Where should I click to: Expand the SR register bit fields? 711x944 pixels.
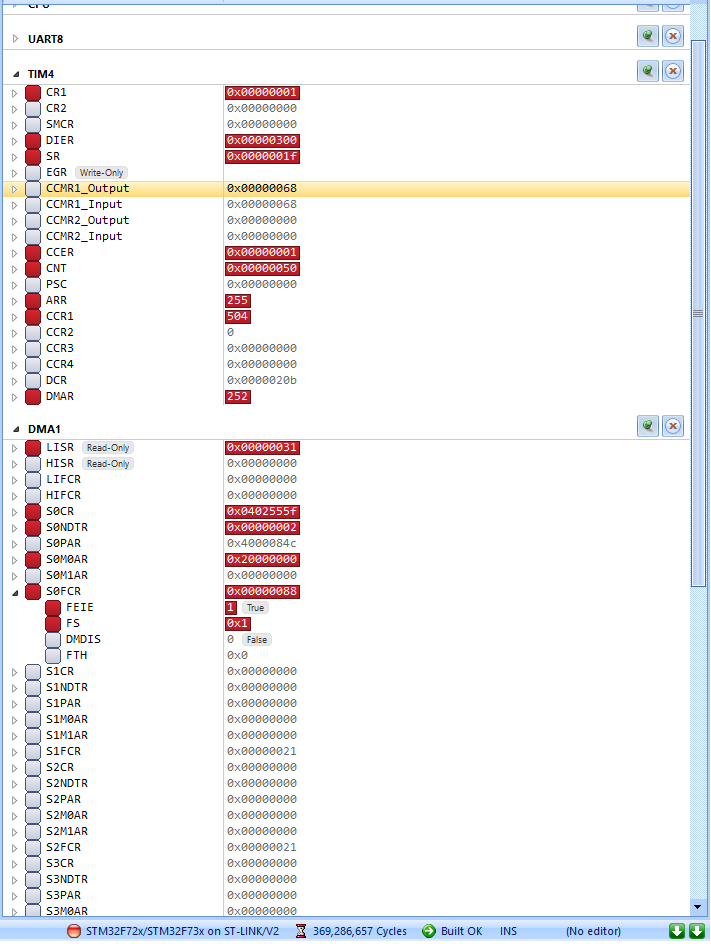pyautogui.click(x=14, y=157)
